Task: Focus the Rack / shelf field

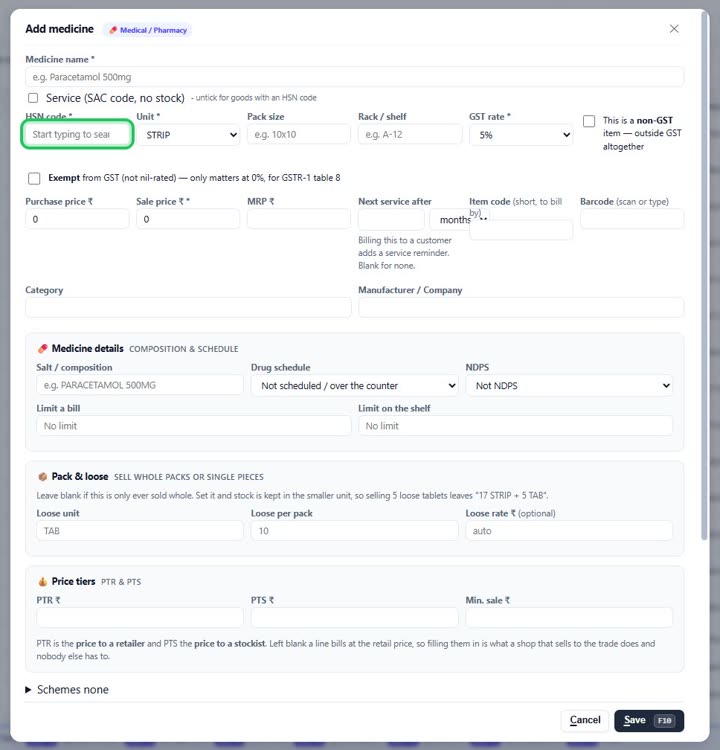Action: pyautogui.click(x=410, y=134)
